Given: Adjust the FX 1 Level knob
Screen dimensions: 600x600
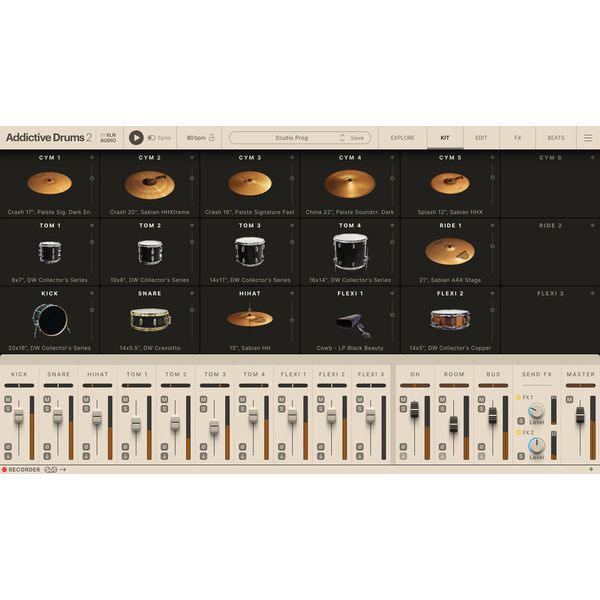Looking at the screenshot, I should (536, 411).
